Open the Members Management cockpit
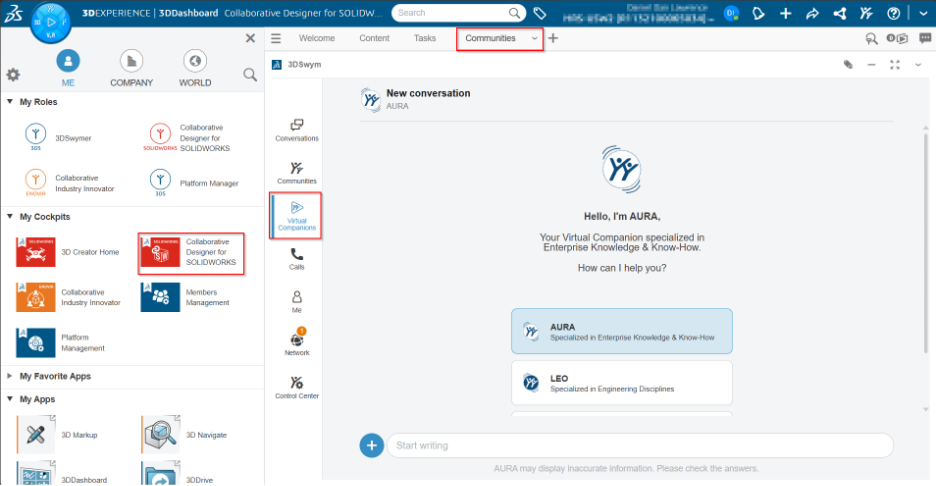 click(185, 297)
